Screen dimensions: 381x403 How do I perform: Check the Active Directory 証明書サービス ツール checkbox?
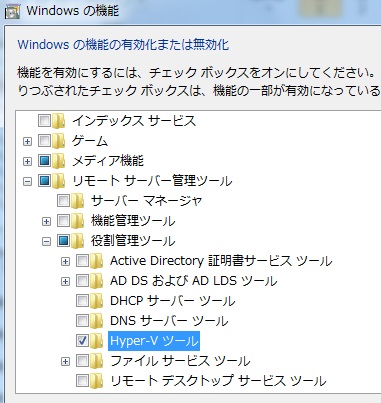click(82, 260)
